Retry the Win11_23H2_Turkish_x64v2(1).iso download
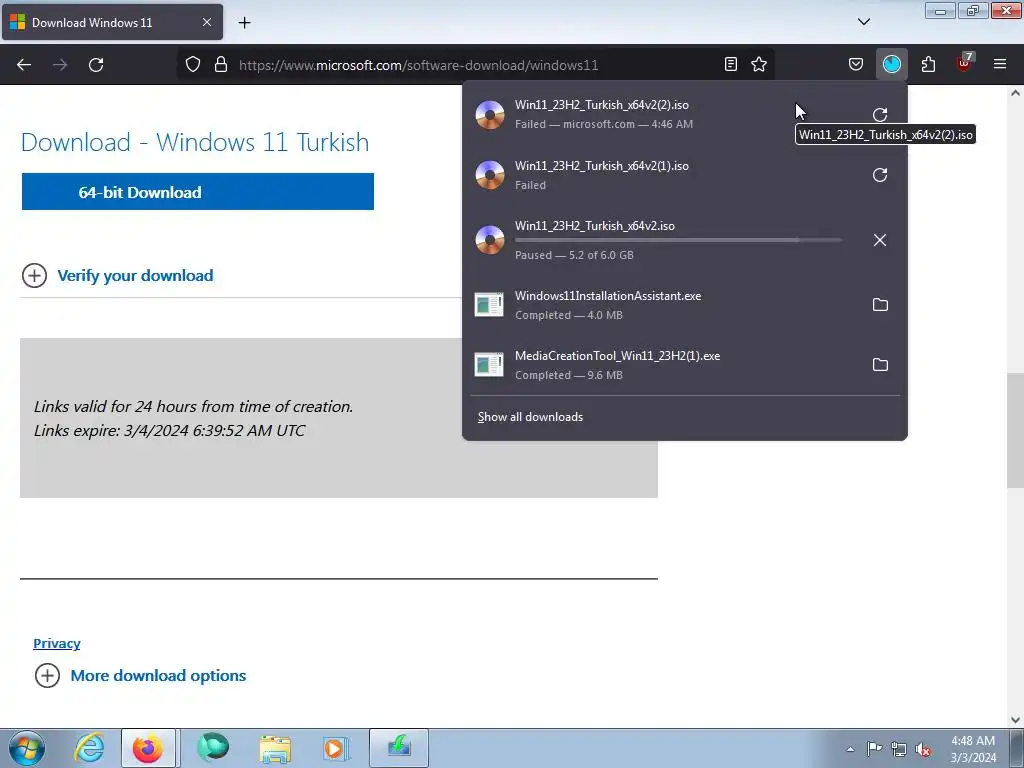 pos(880,175)
